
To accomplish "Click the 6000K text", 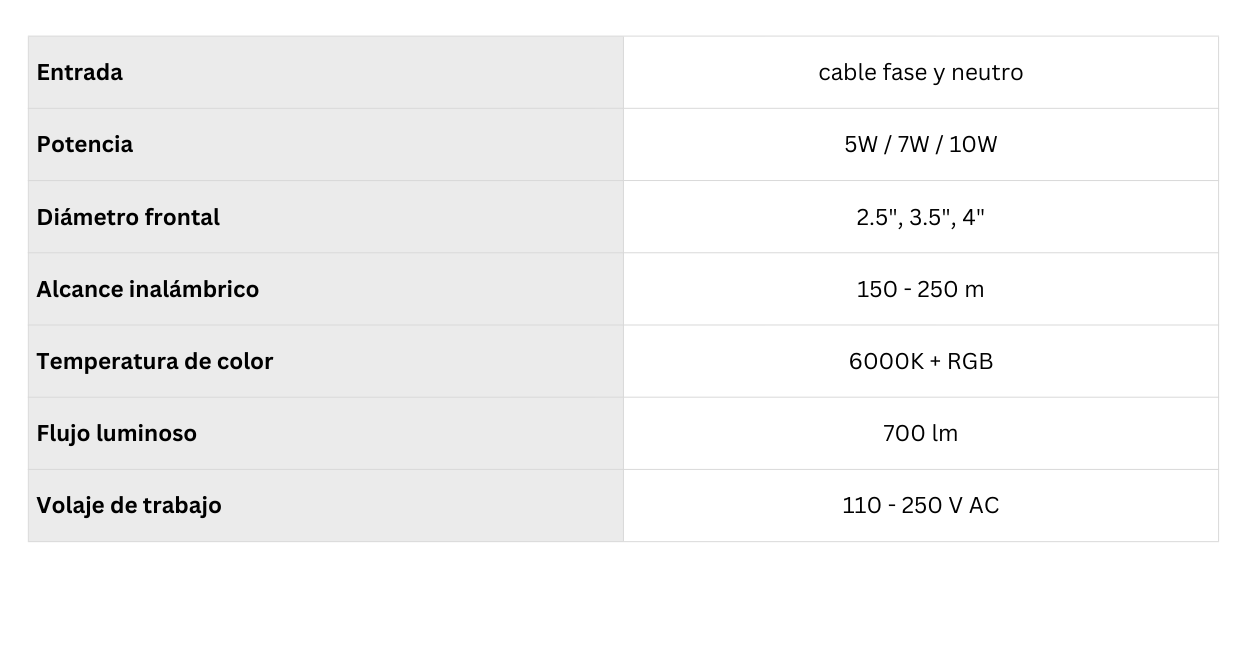I will [x=886, y=361].
